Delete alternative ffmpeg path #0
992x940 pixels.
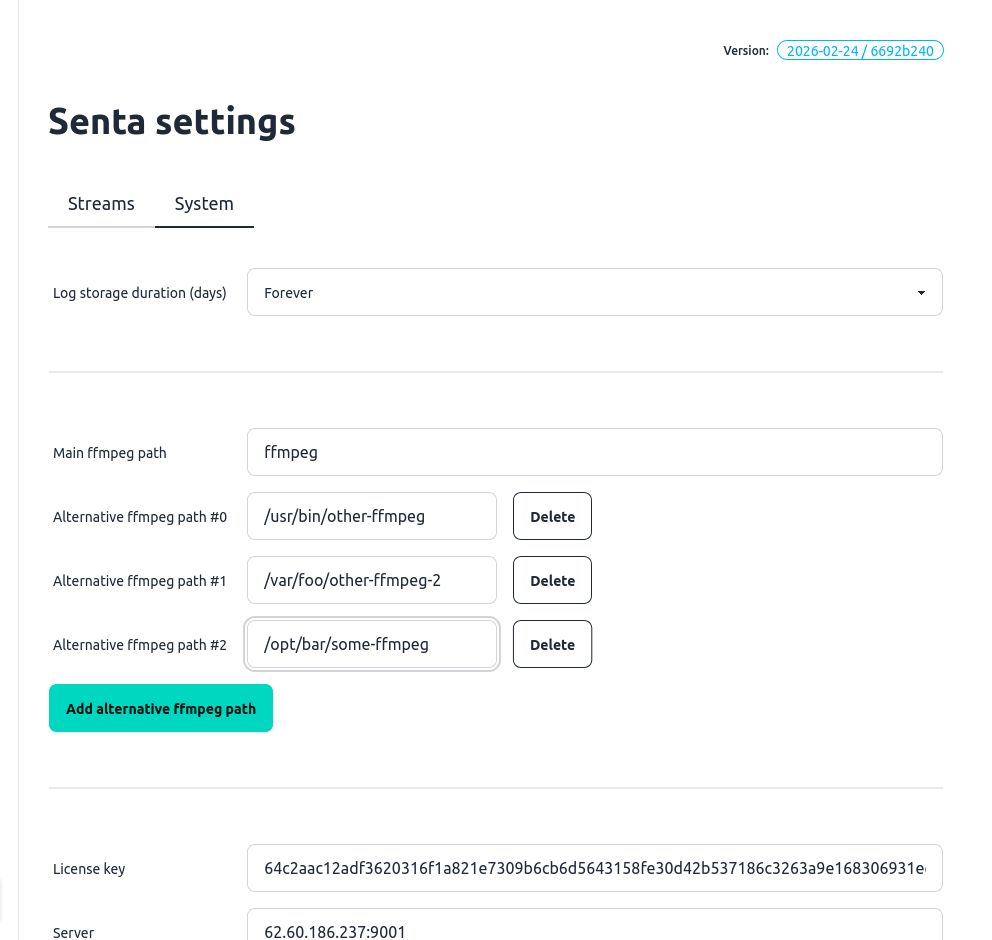tap(552, 517)
